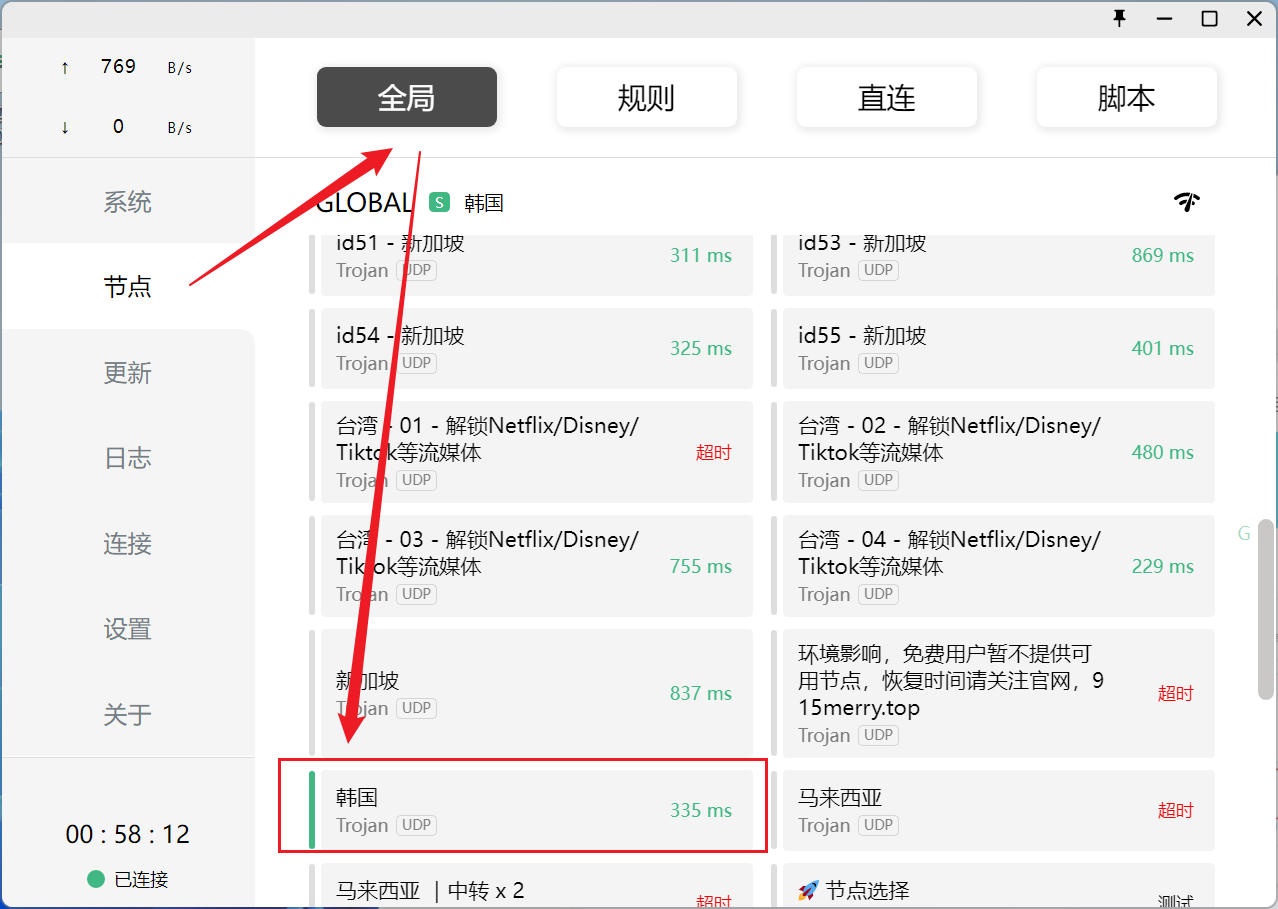
Task: Run latency test via the wifi icon
Action: coord(1187,201)
